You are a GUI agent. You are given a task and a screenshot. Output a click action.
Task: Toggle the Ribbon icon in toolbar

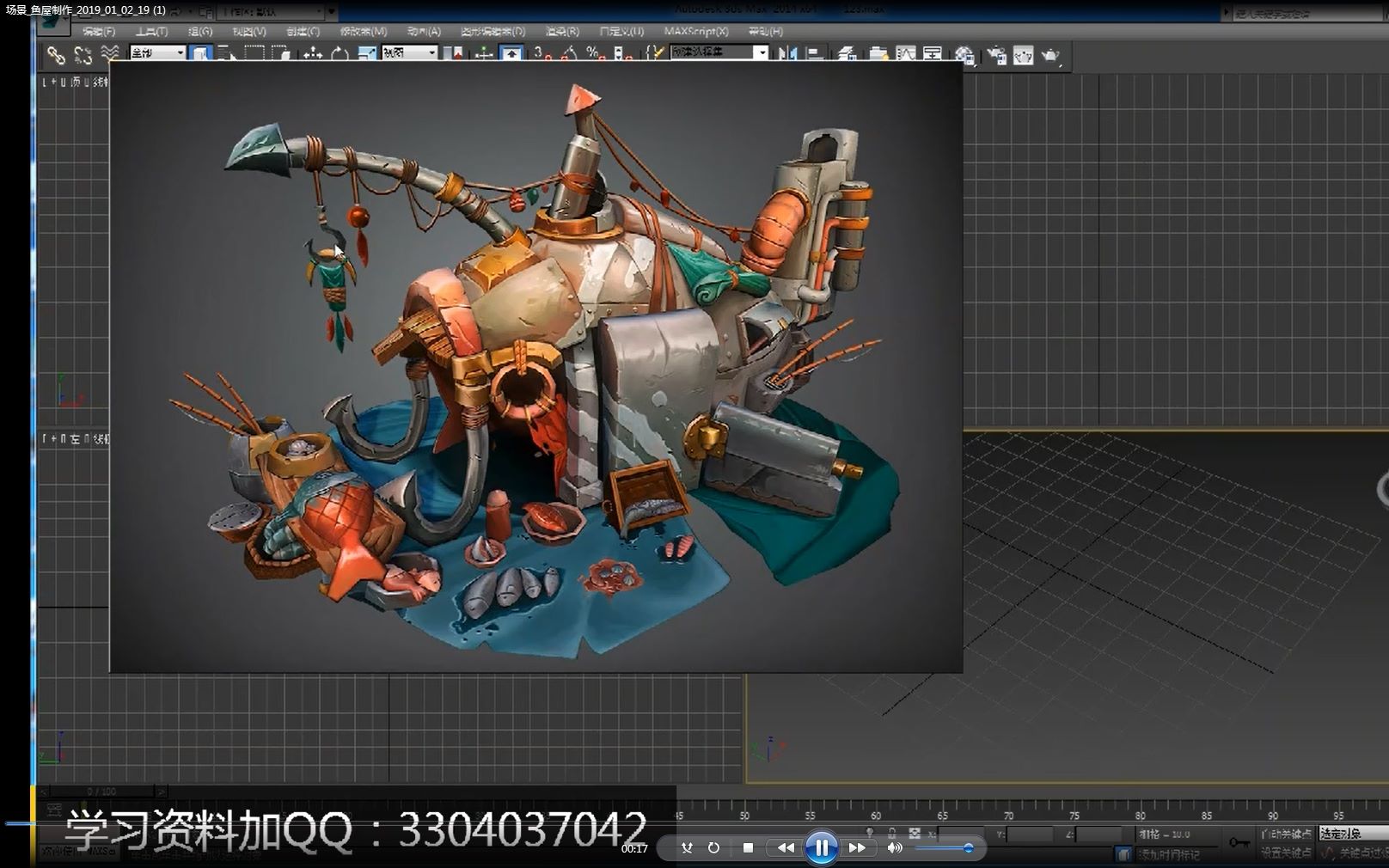(x=878, y=54)
